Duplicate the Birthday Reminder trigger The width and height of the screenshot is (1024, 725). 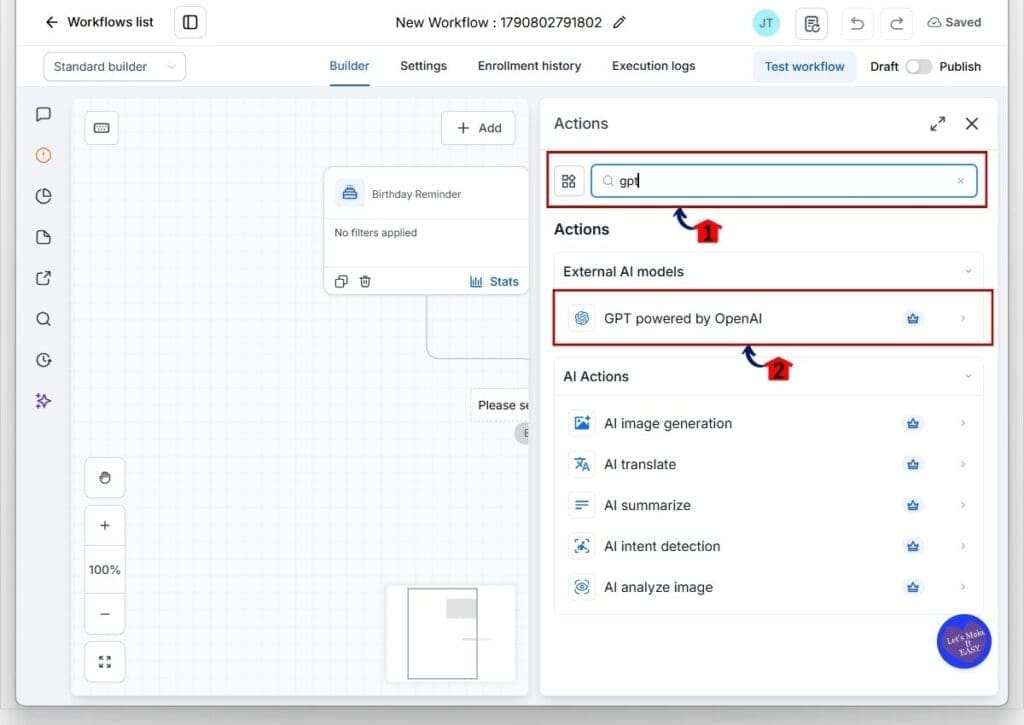[x=341, y=282]
